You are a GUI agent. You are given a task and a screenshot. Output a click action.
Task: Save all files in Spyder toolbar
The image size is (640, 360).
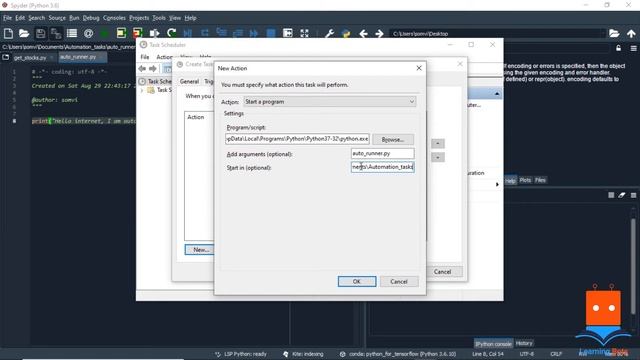(x=56, y=33)
